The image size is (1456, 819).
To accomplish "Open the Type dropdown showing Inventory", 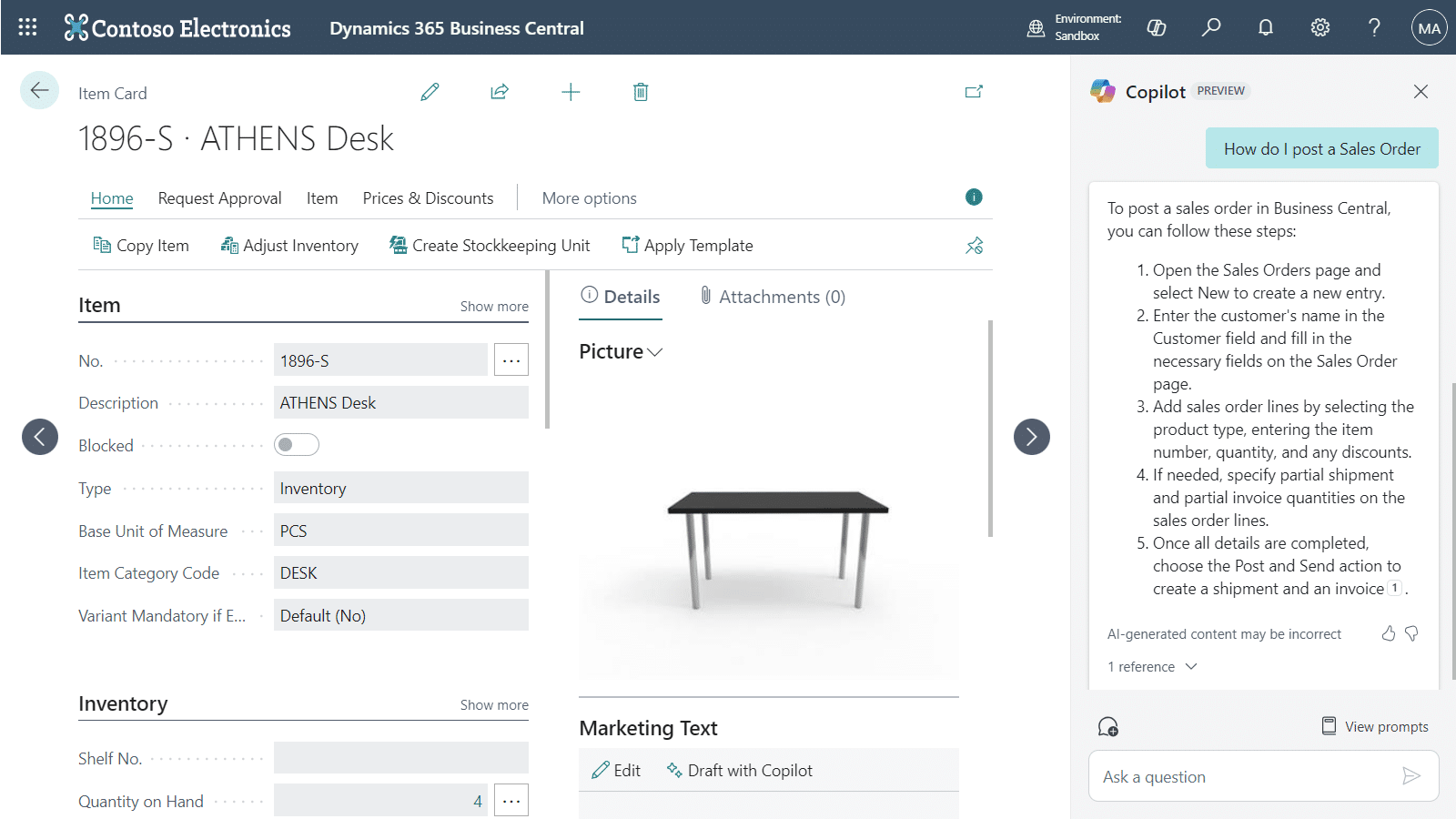I will point(401,488).
